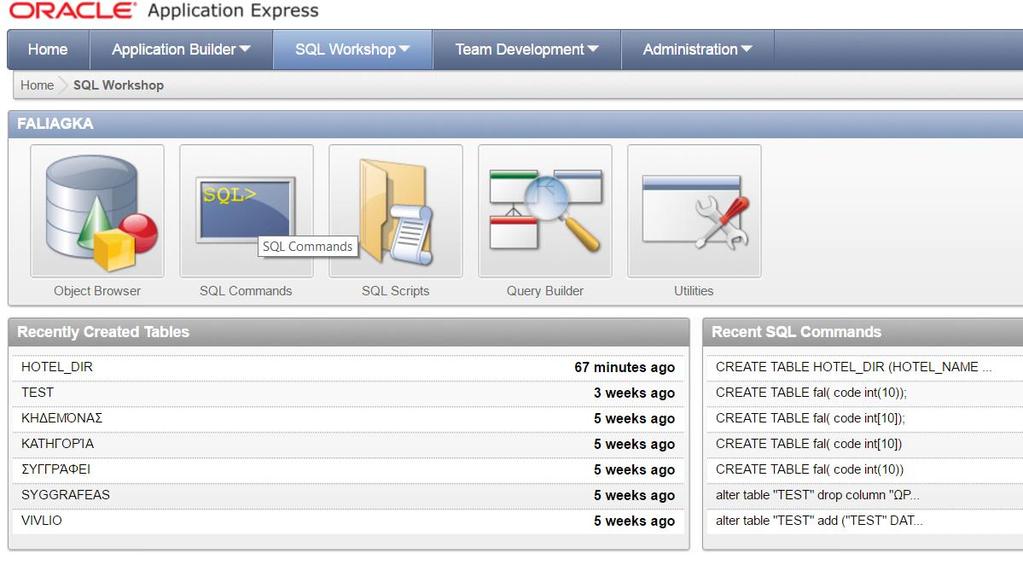Image resolution: width=1023 pixels, height=565 pixels.
Task: Open the Query Builder magnifier icon
Action: click(545, 211)
